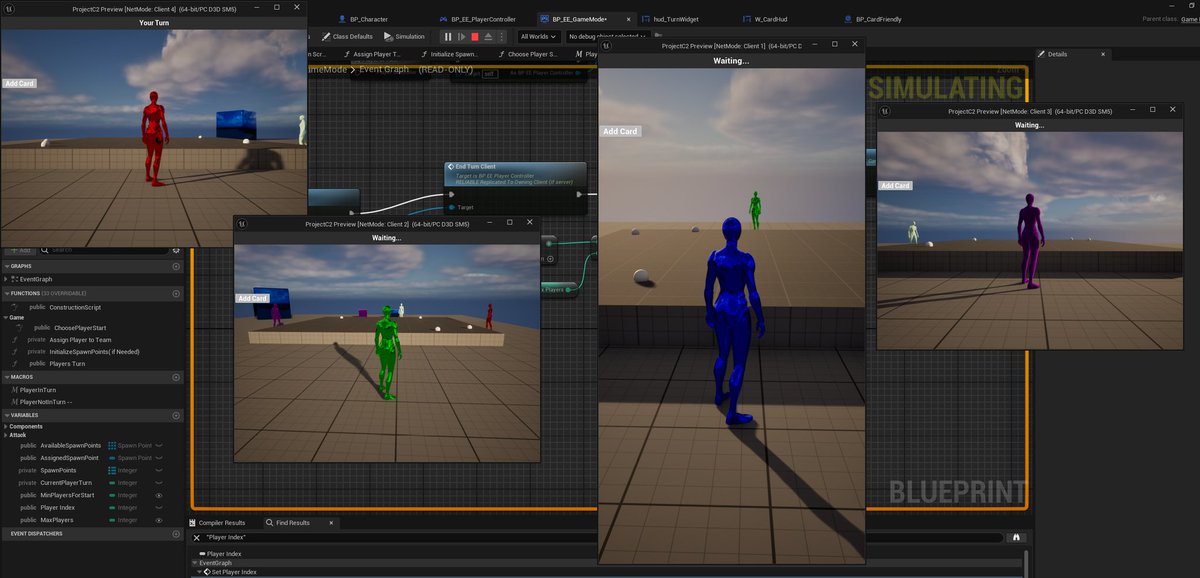
Task: Click Add Card in Client 1 window
Action: point(620,131)
